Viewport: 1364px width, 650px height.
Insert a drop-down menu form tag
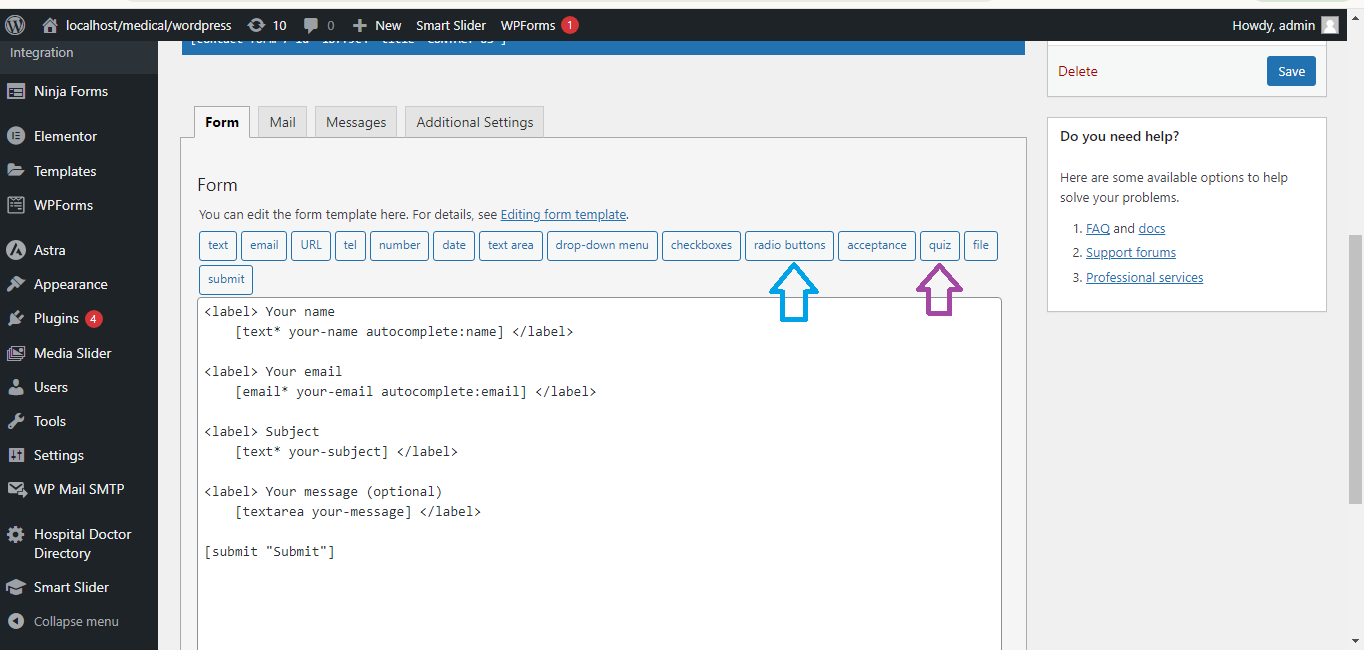[x=602, y=245]
